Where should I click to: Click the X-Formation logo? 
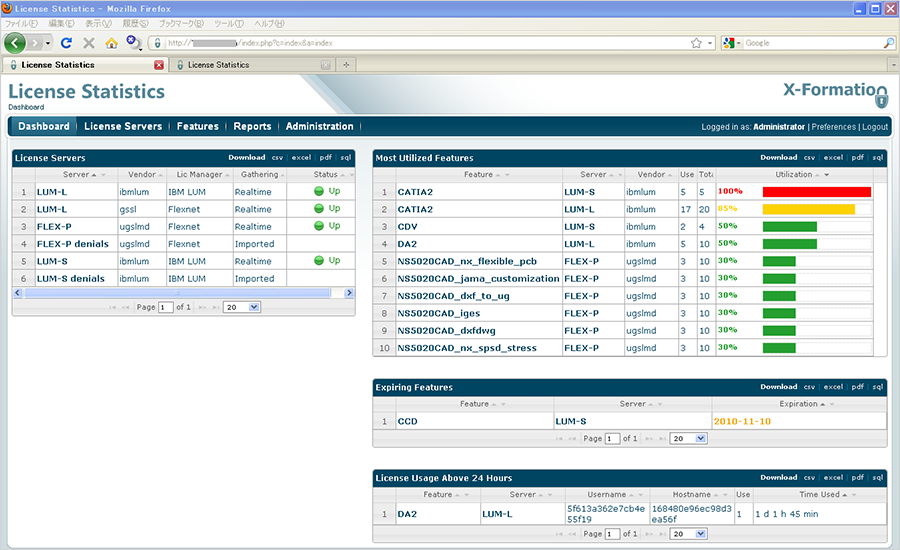835,92
